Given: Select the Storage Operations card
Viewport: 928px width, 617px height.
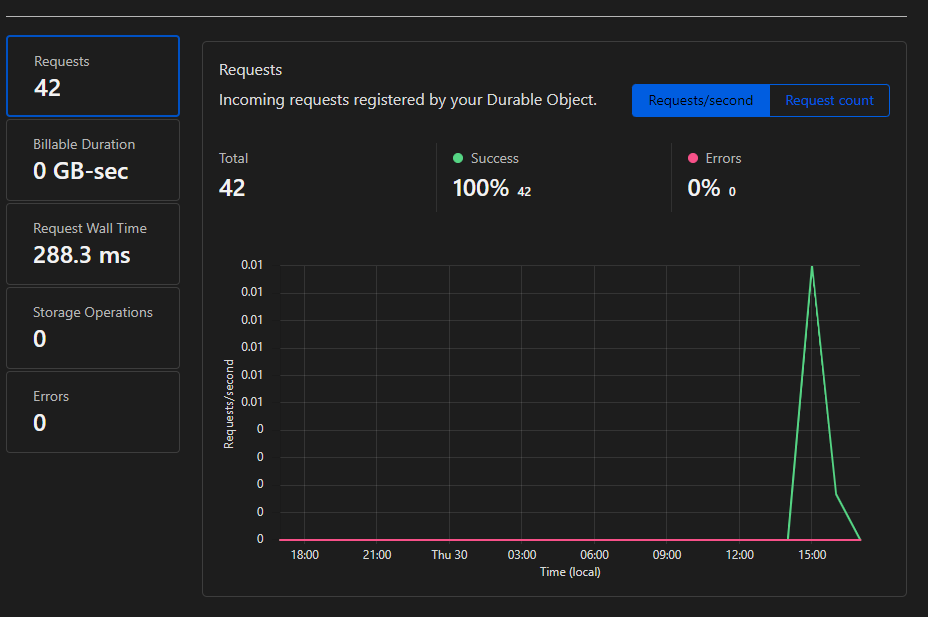Looking at the screenshot, I should click(92, 328).
